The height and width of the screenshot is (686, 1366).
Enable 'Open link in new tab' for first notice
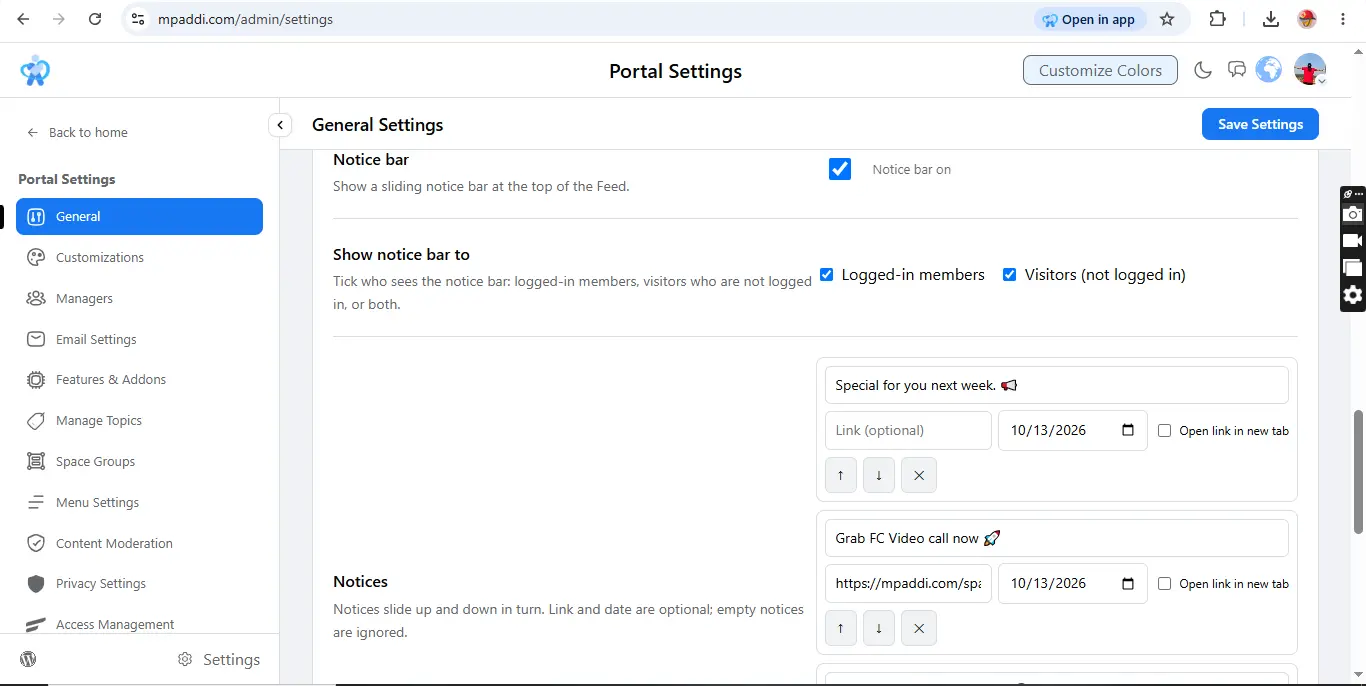pos(1164,431)
